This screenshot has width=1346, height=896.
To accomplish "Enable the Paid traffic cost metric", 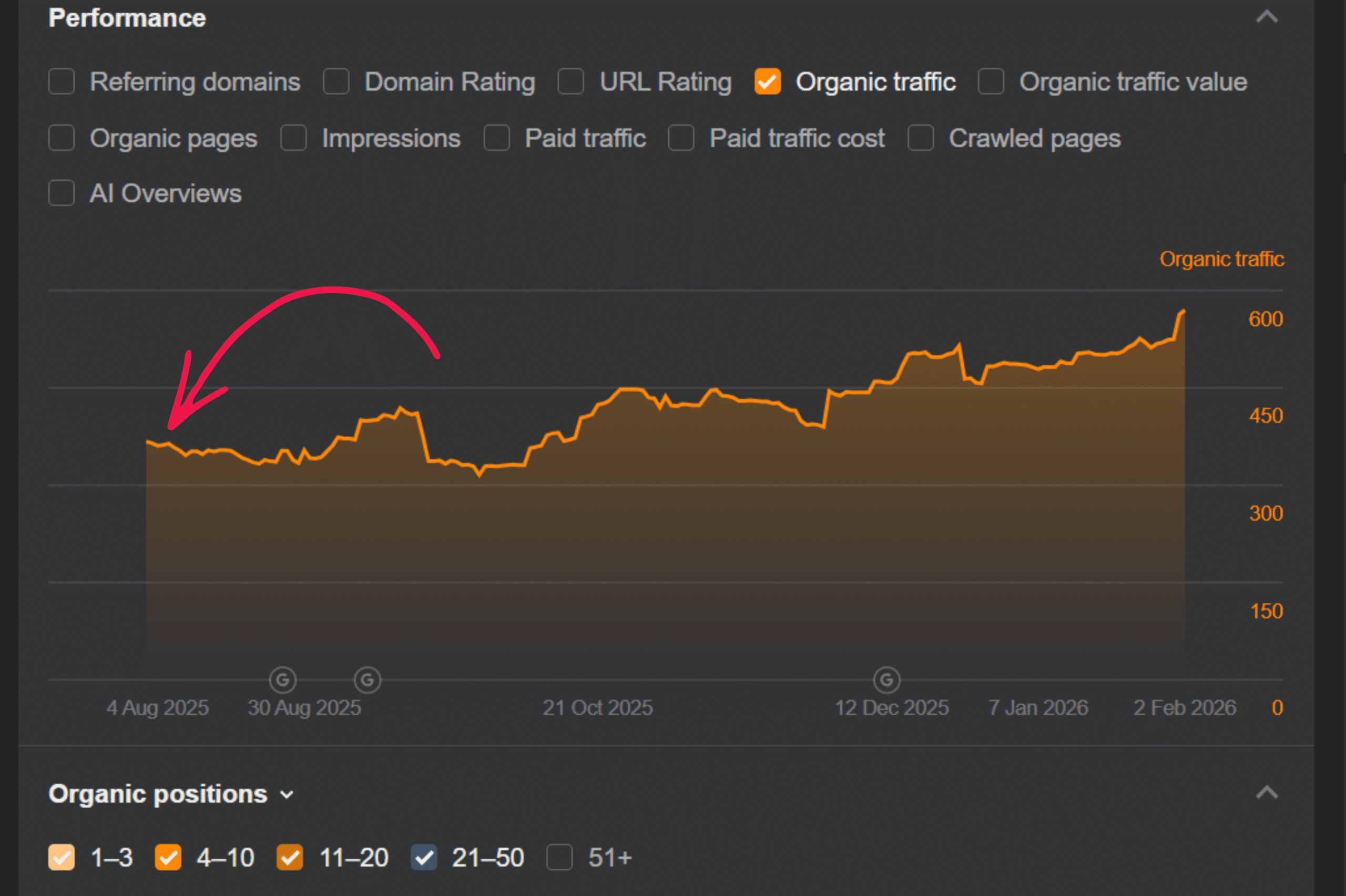I will coord(681,138).
